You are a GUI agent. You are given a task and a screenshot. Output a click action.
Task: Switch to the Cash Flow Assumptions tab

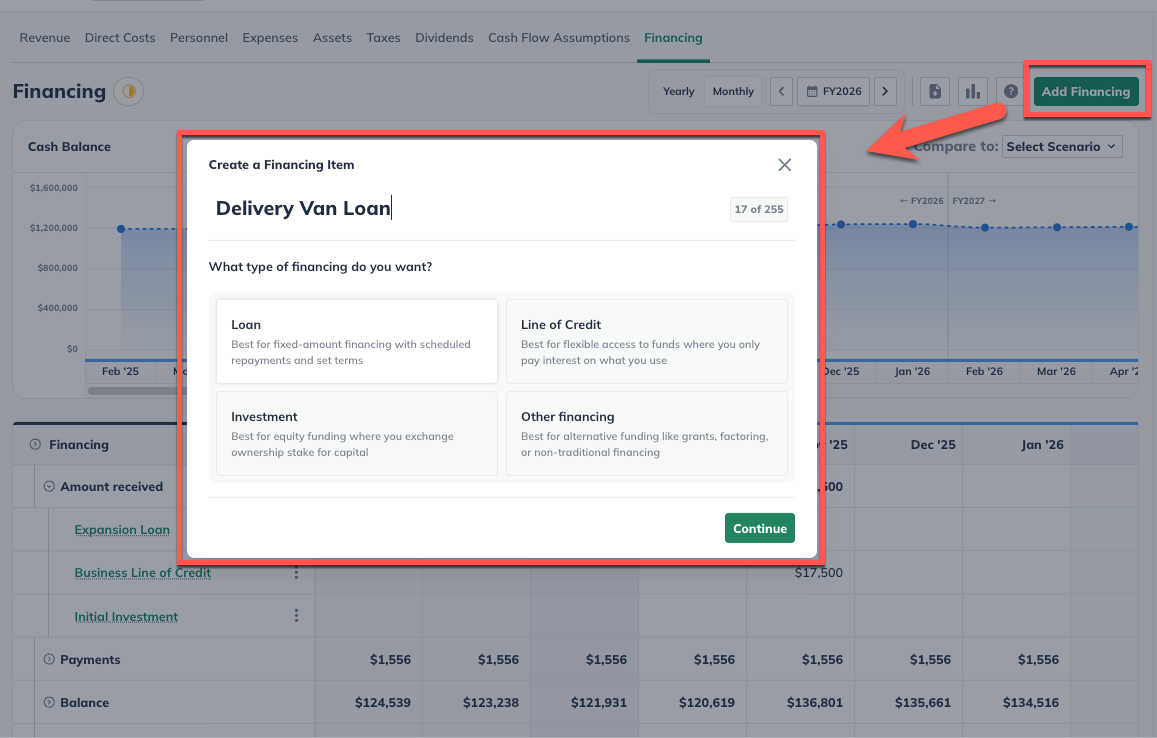[558, 37]
